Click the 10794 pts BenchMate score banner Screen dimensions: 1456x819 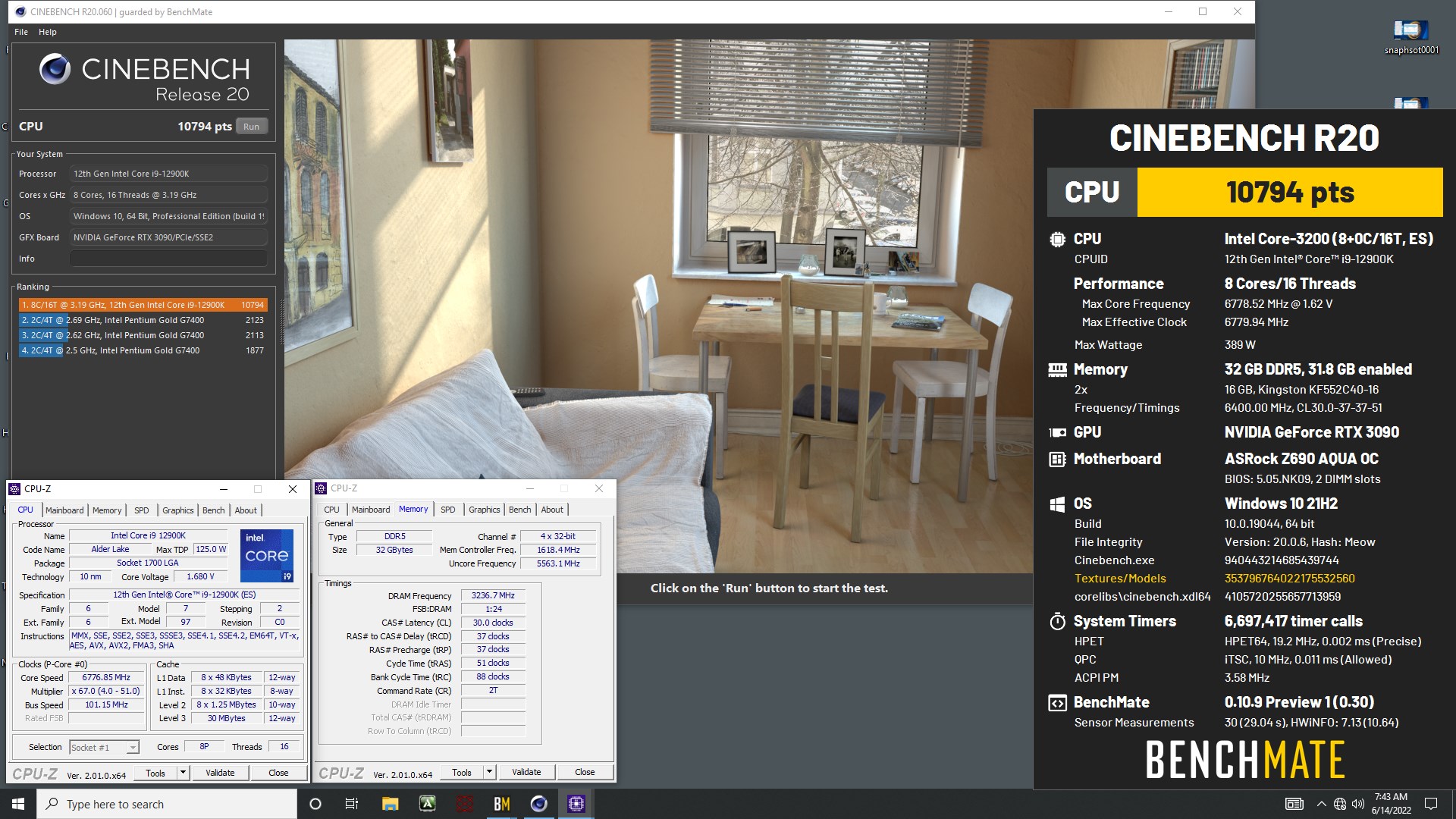point(1290,193)
